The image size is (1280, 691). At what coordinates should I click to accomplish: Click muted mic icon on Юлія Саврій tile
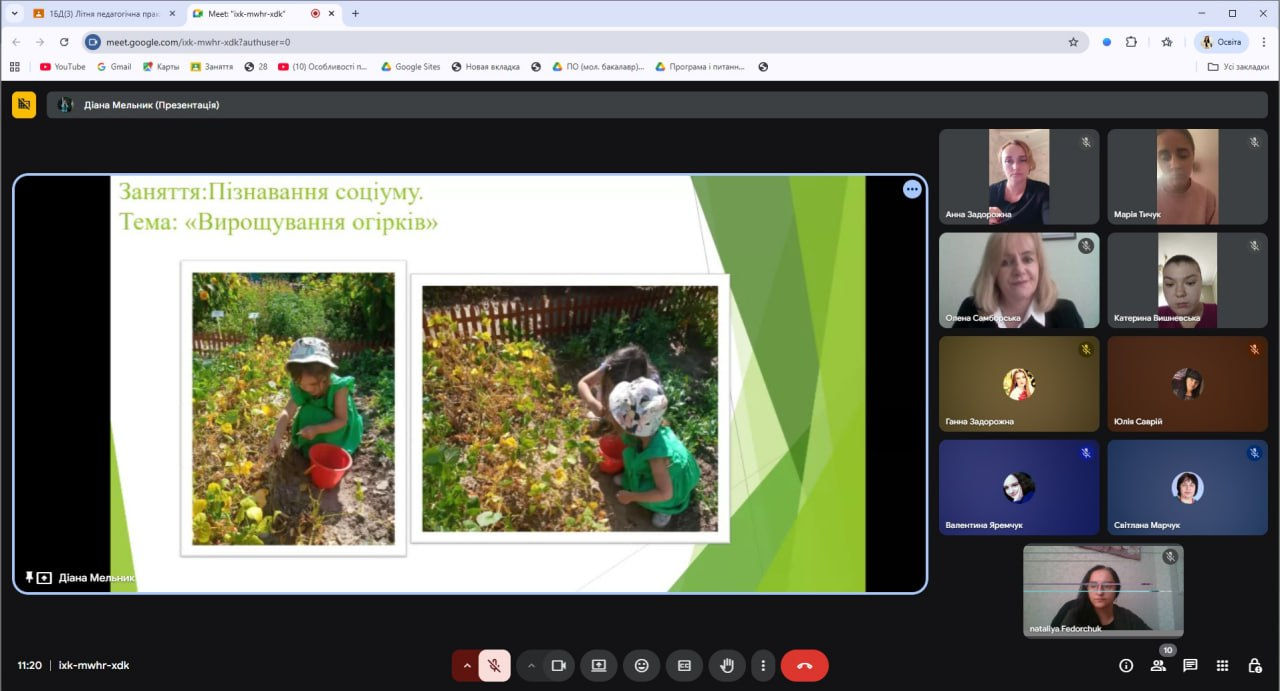1254,350
